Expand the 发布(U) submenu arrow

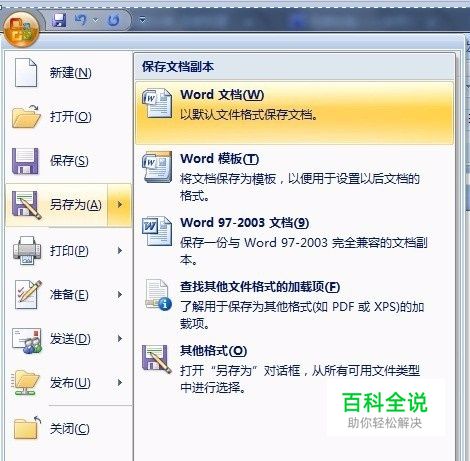(120, 382)
